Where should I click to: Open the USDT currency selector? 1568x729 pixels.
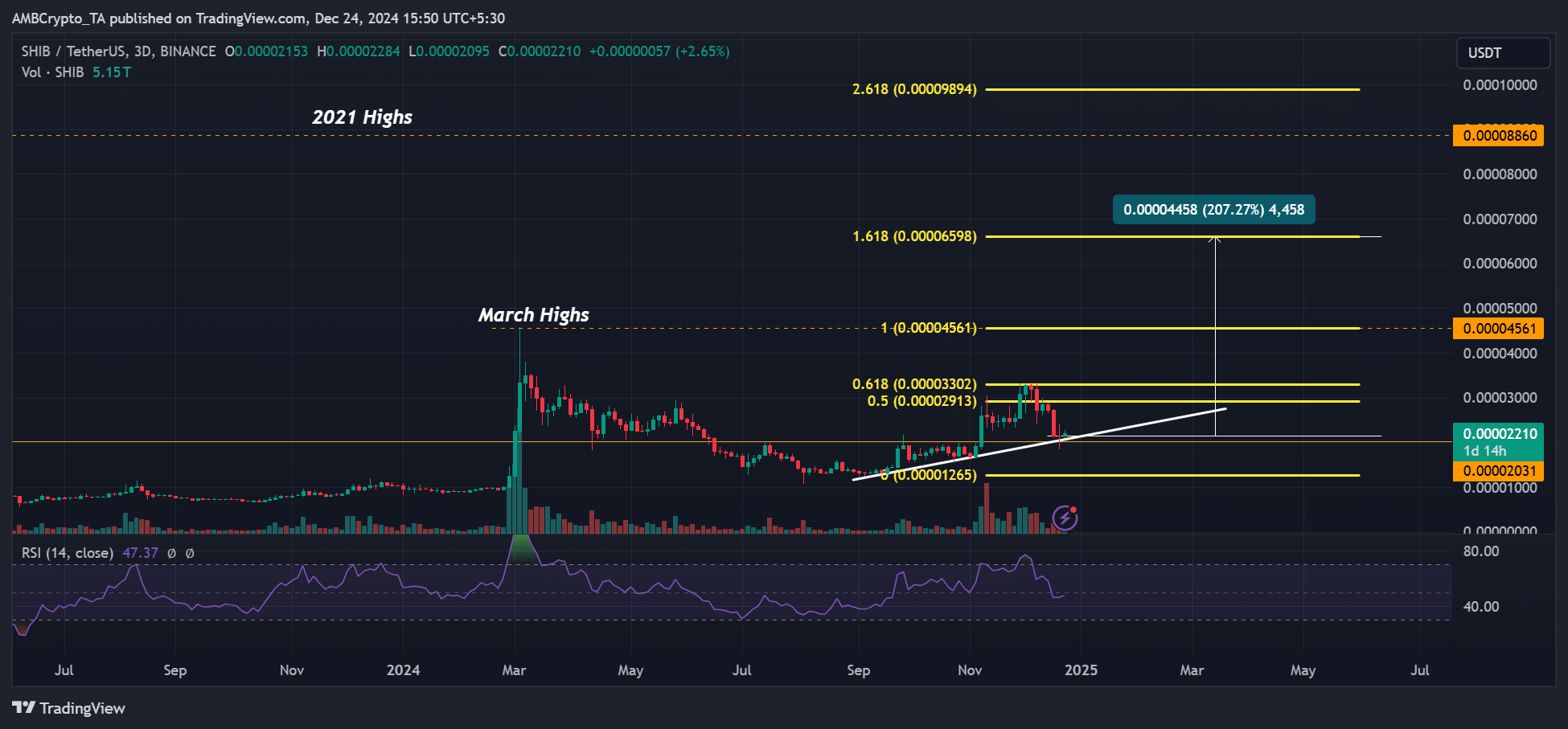pyautogui.click(x=1502, y=53)
